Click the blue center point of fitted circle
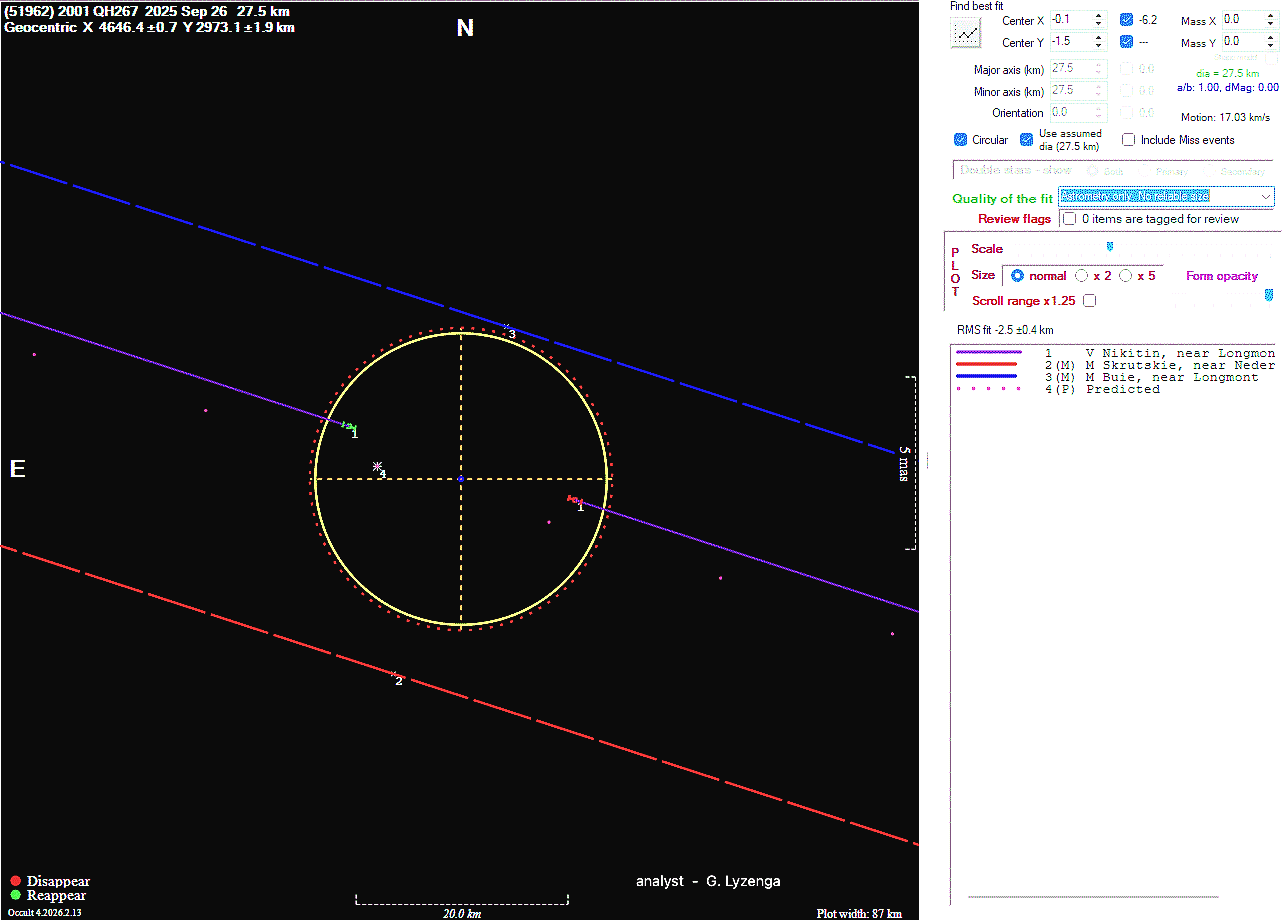 pos(460,479)
